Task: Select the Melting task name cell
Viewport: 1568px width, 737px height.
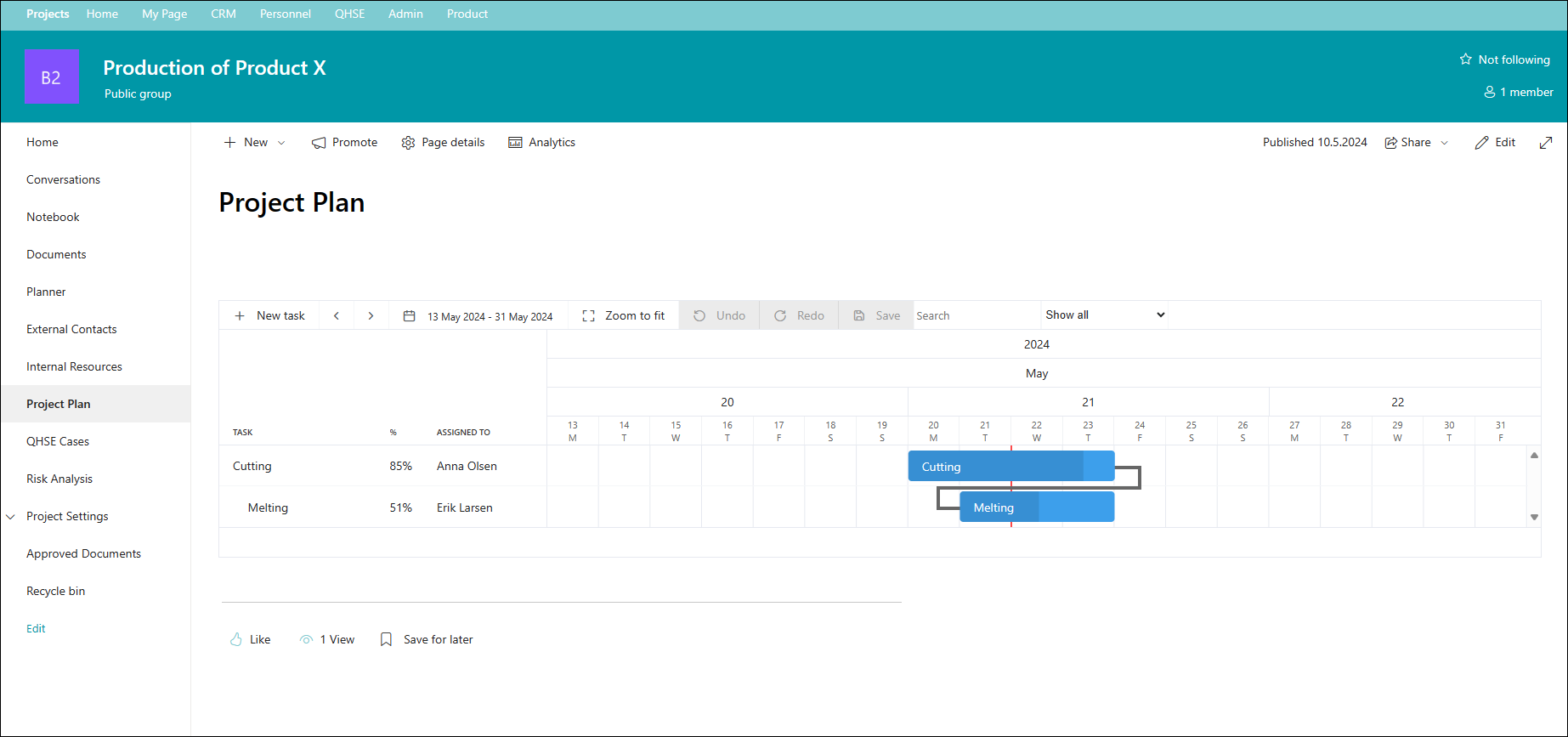Action: pyautogui.click(x=268, y=507)
